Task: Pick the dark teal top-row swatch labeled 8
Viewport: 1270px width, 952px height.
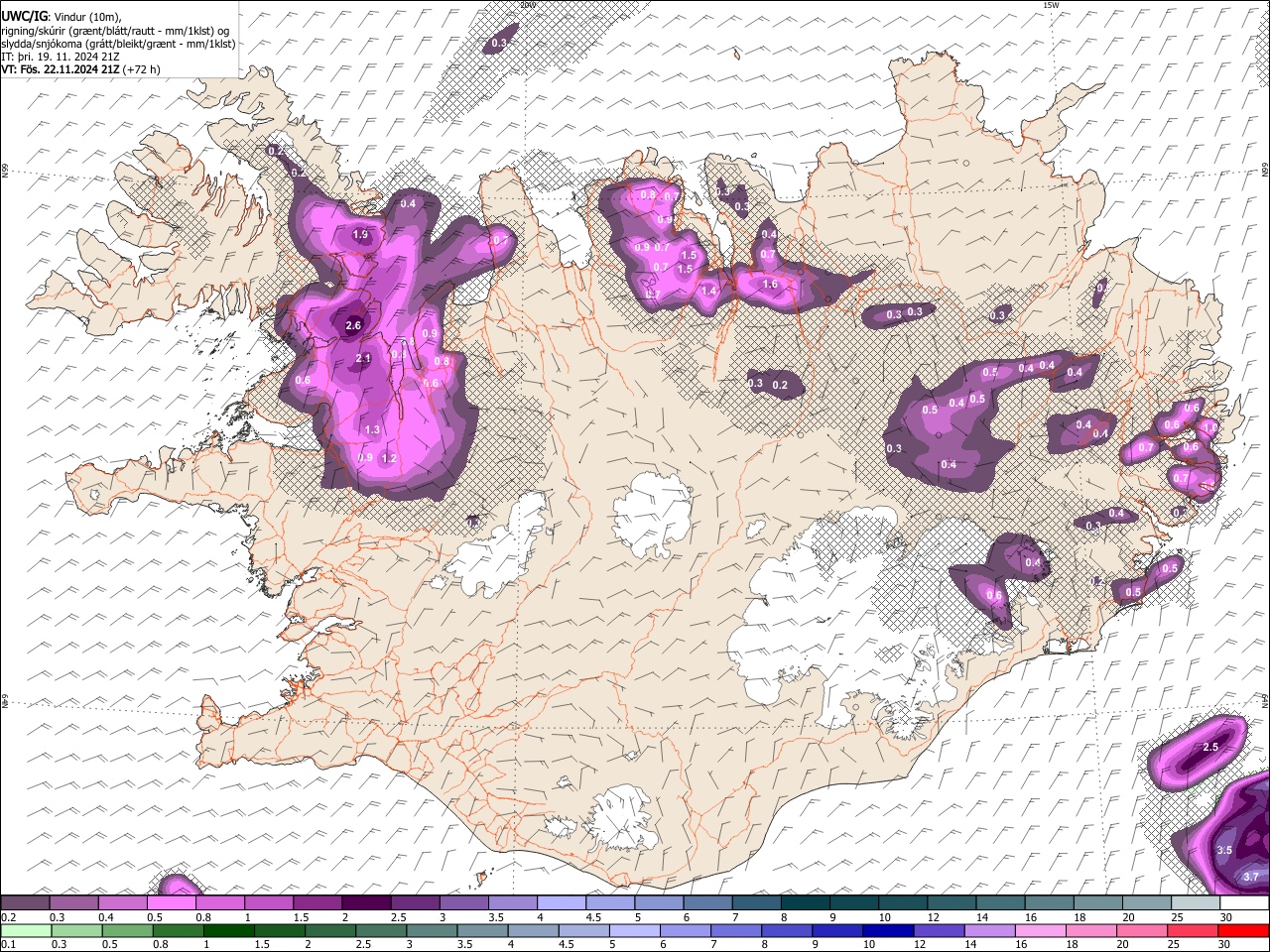Action: 806,903
